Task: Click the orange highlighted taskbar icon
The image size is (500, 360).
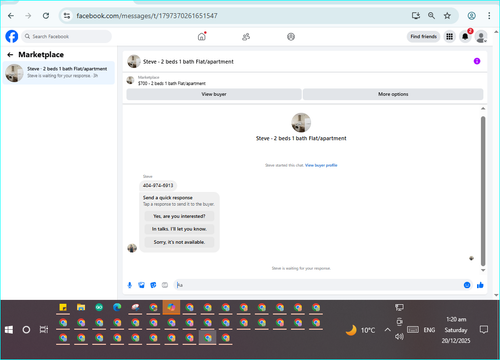Action: coord(171,307)
